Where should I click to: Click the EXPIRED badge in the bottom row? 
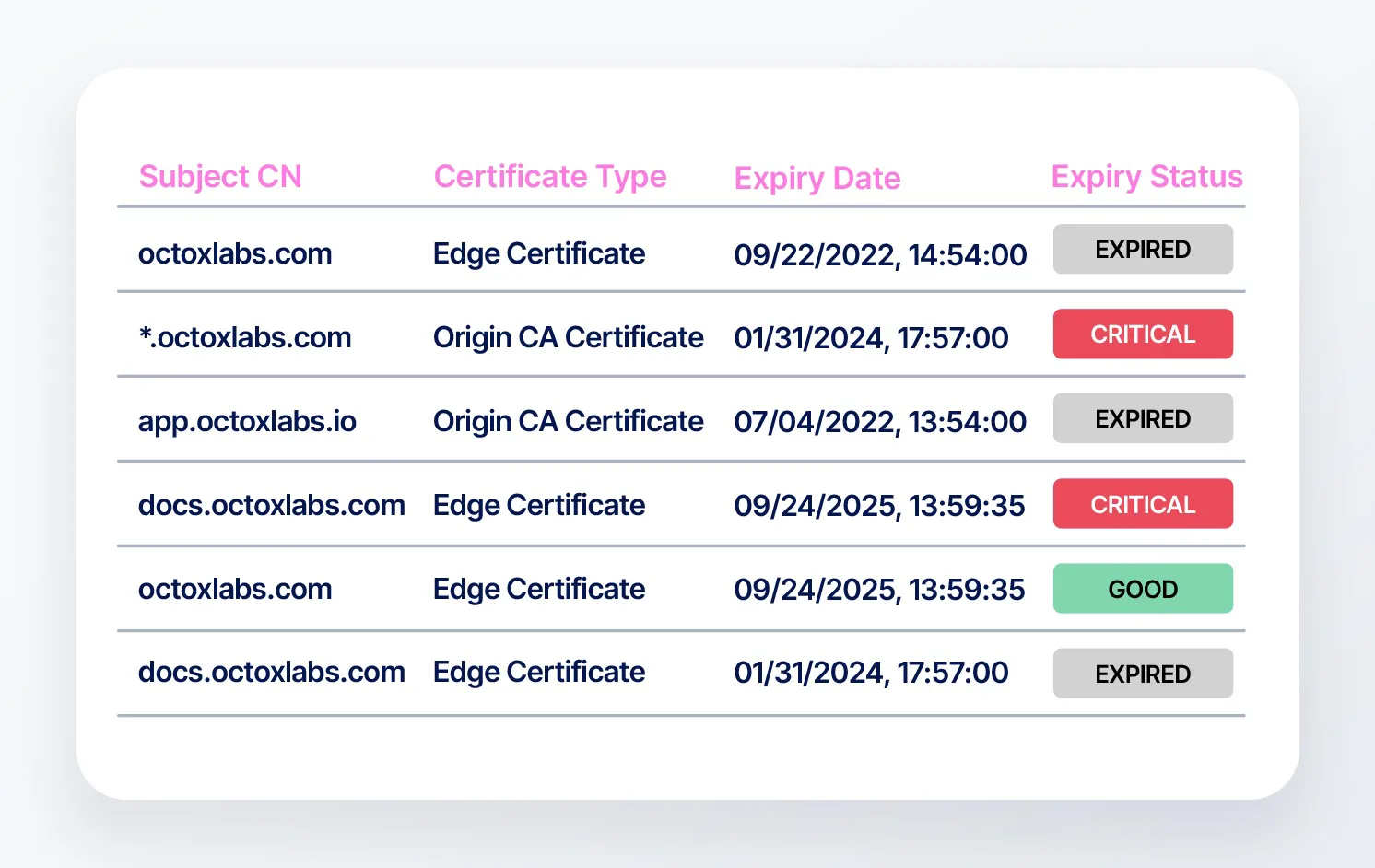pyautogui.click(x=1143, y=673)
